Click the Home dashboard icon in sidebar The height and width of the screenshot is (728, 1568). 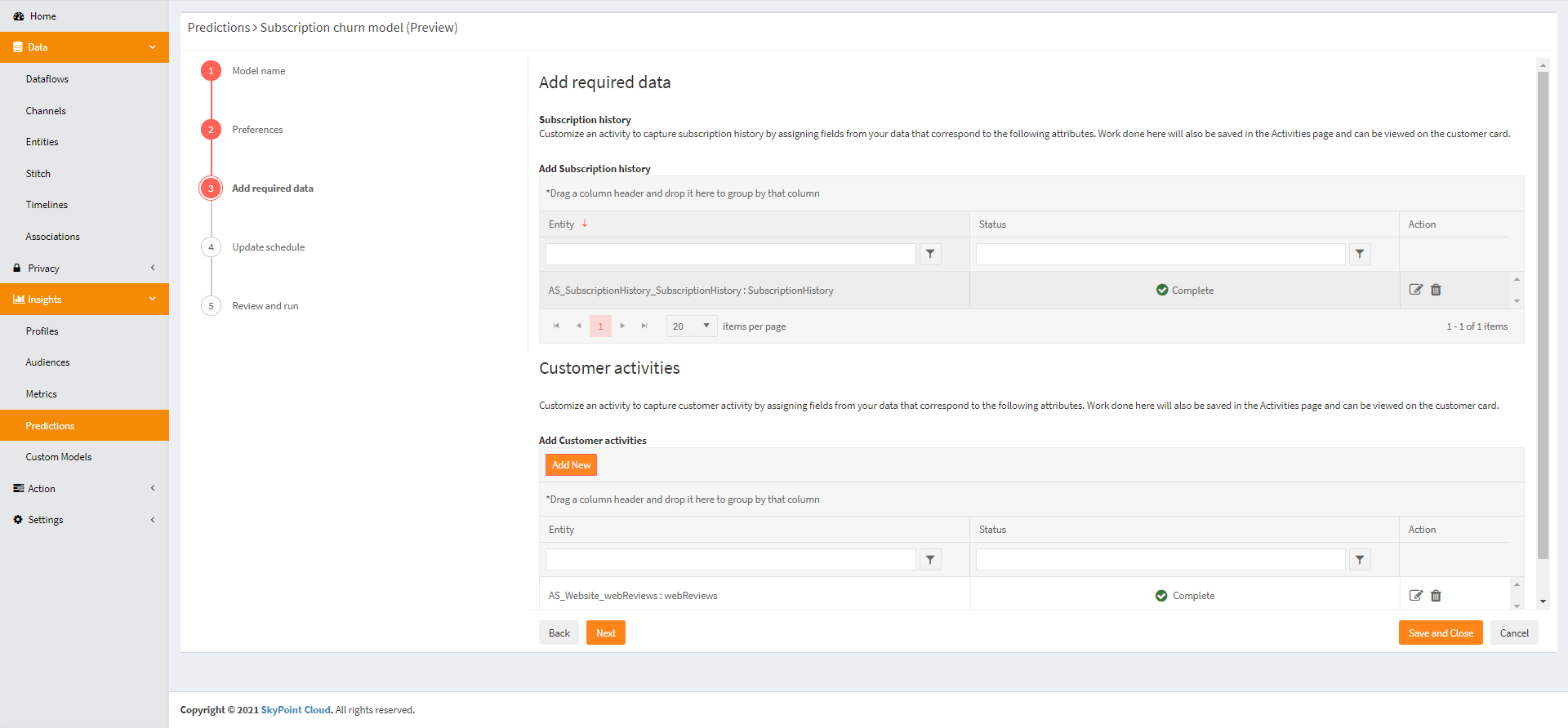coord(18,16)
